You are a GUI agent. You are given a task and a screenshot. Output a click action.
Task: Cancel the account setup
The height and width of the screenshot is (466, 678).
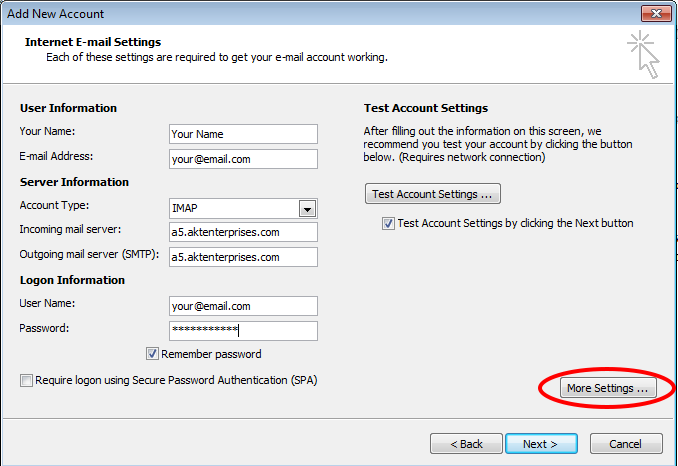626,444
